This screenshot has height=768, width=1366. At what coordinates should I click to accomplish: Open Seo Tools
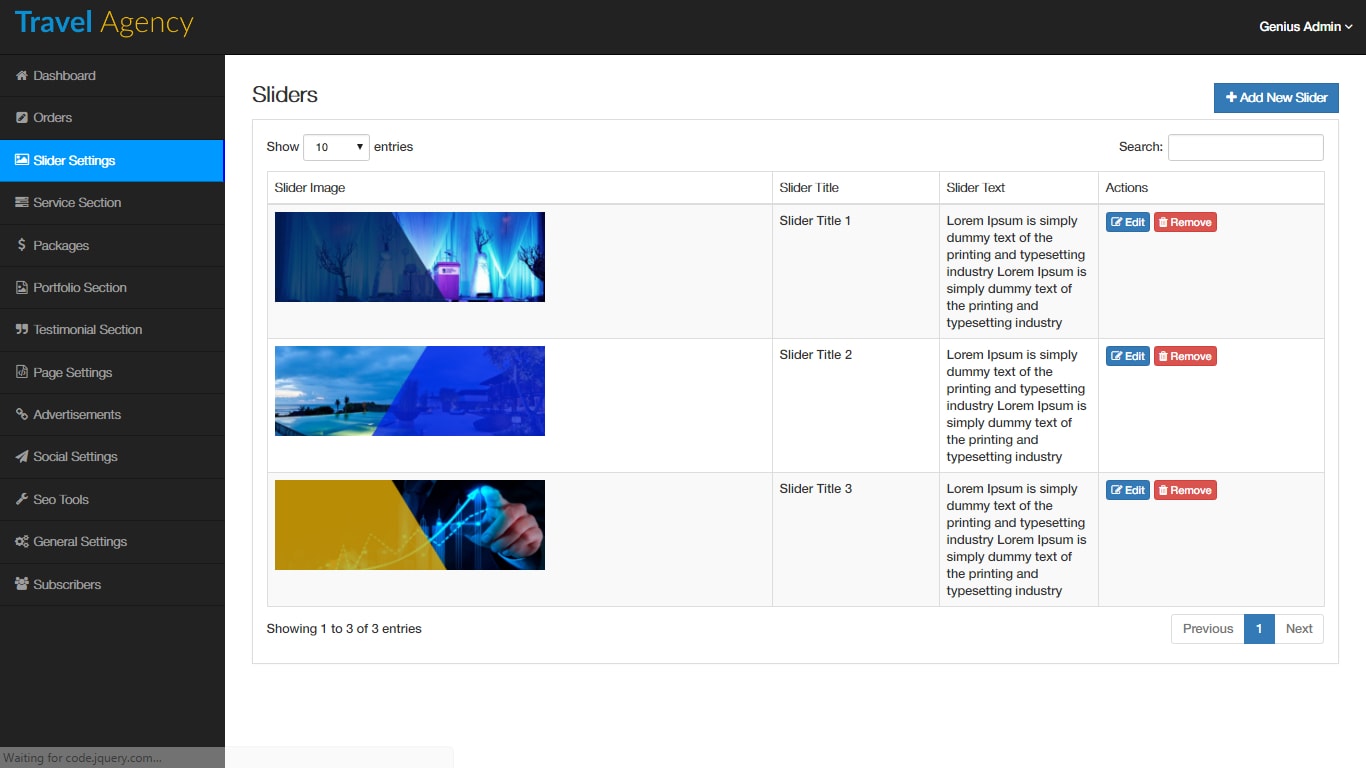pos(112,499)
